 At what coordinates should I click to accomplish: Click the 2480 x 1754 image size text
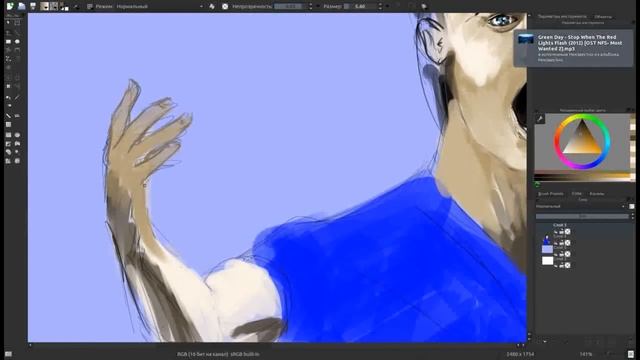pyautogui.click(x=520, y=354)
